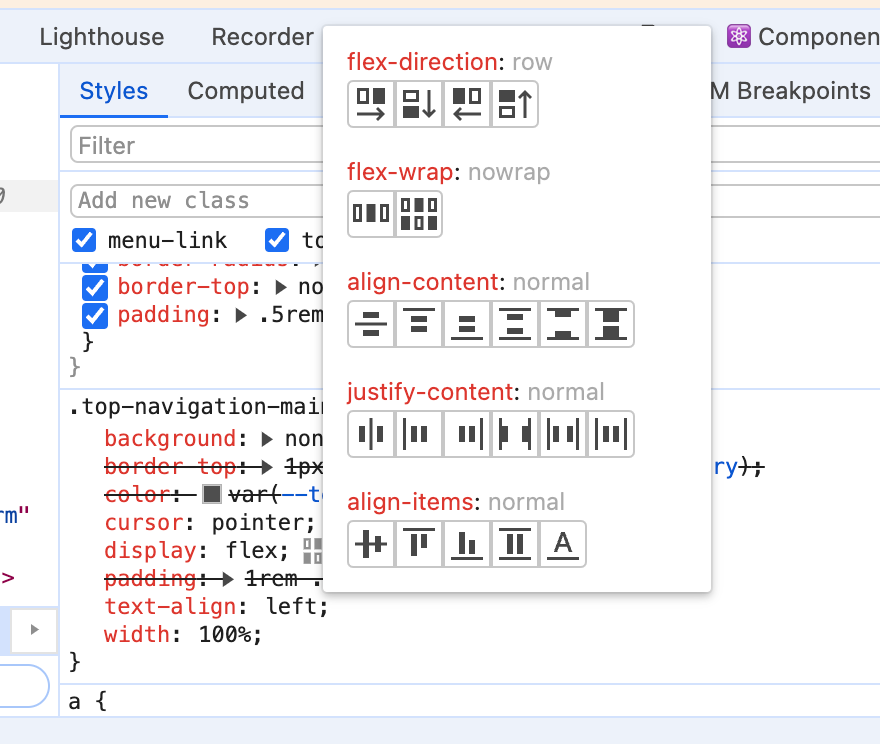Screen dimensions: 880x744
Task: Set align-content to flex-start
Action: tap(419, 324)
